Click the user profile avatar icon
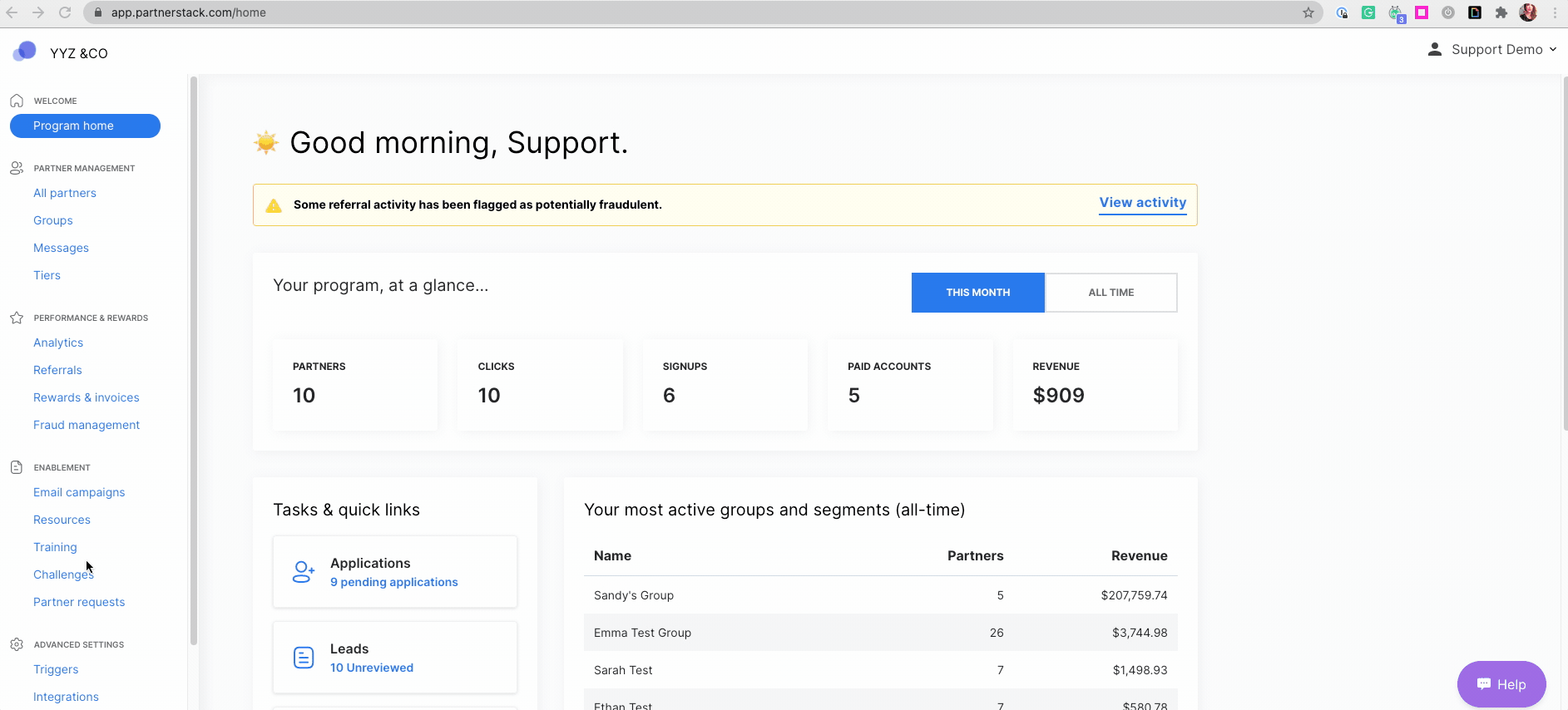Screen dimensions: 1568x710 click(x=1435, y=50)
